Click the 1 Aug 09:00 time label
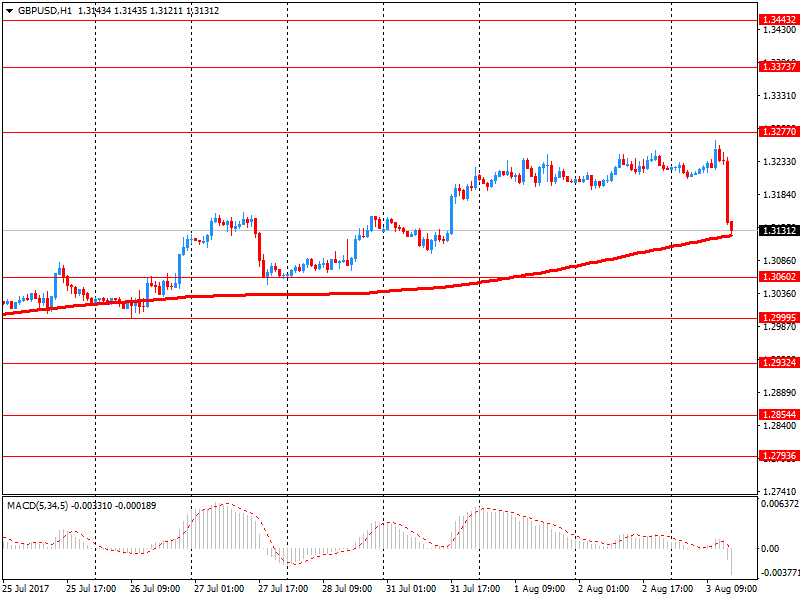 539,589
